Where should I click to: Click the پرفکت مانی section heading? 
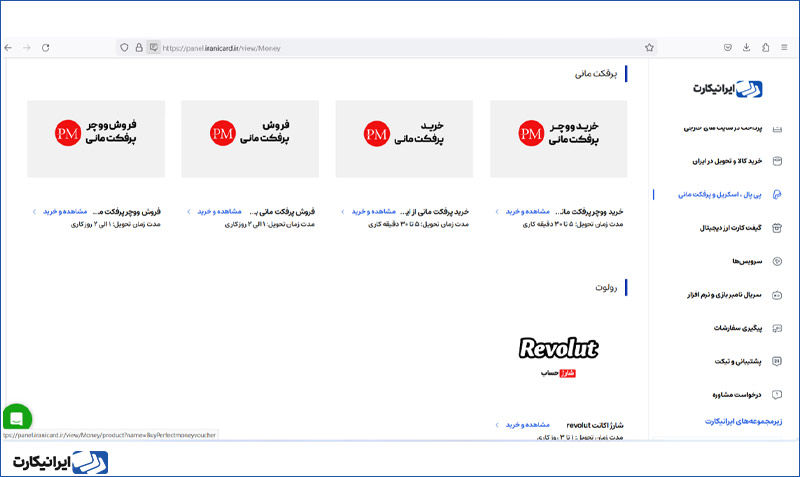click(596, 74)
